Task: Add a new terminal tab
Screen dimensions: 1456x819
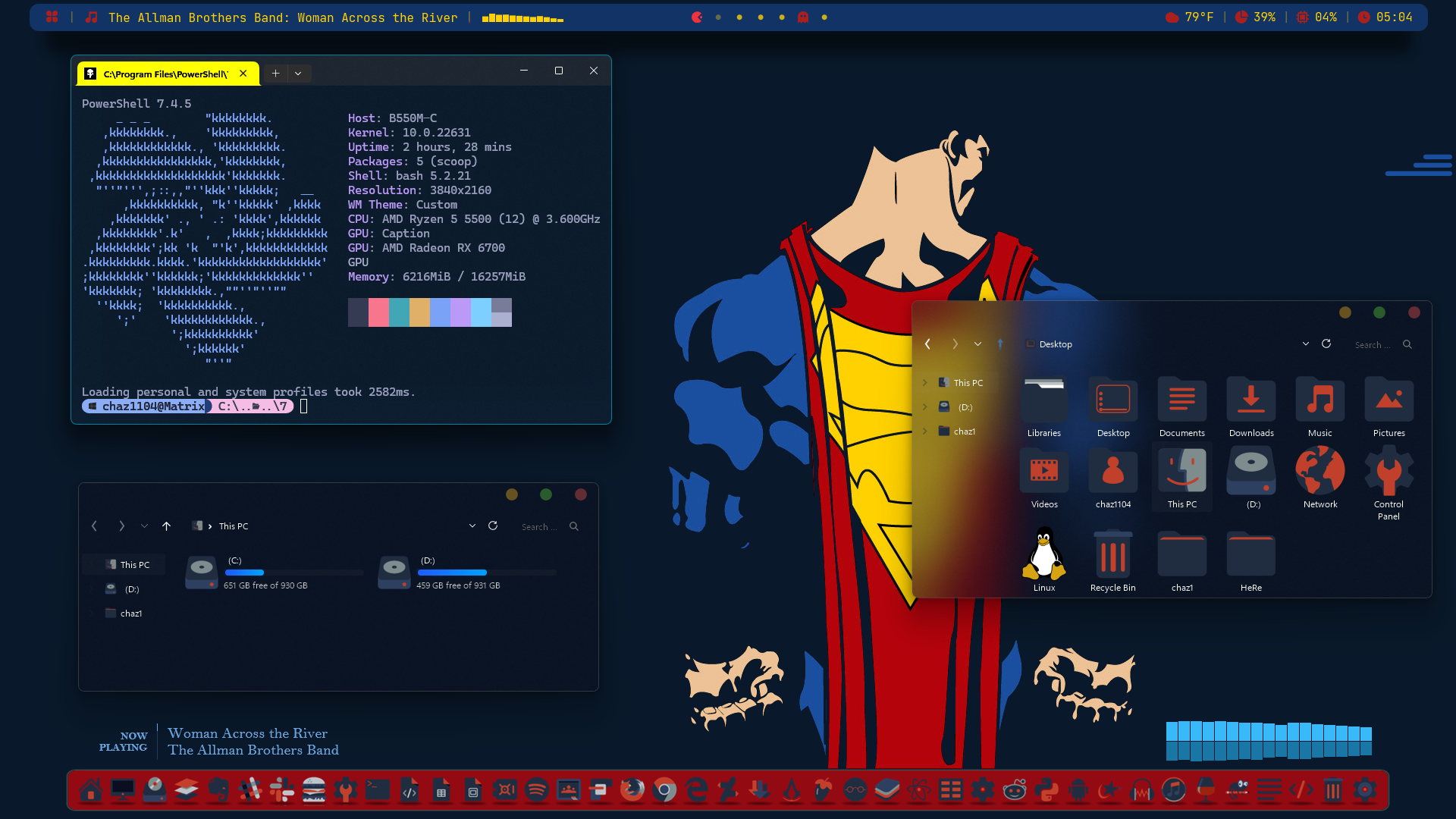Action: tap(276, 74)
